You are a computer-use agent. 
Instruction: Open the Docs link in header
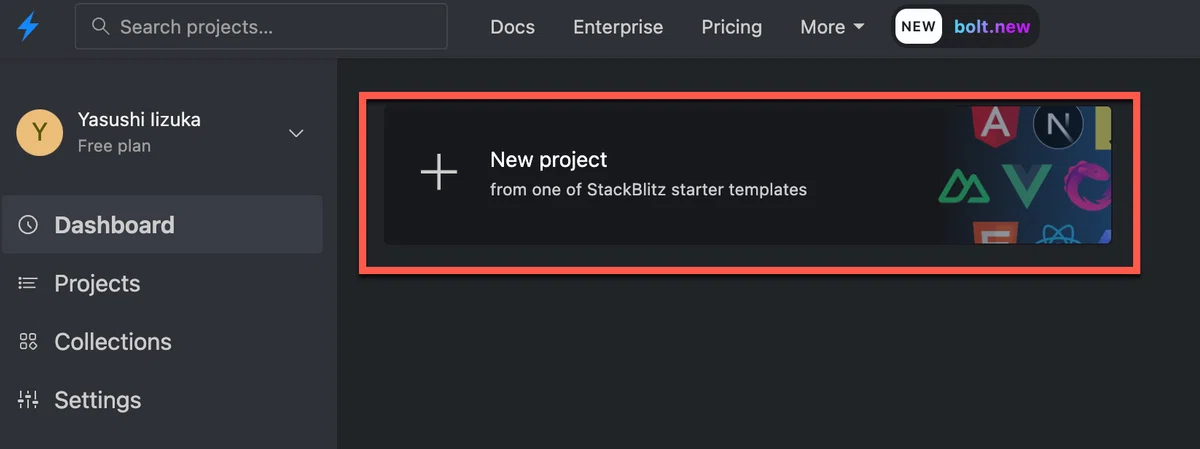(x=512, y=27)
